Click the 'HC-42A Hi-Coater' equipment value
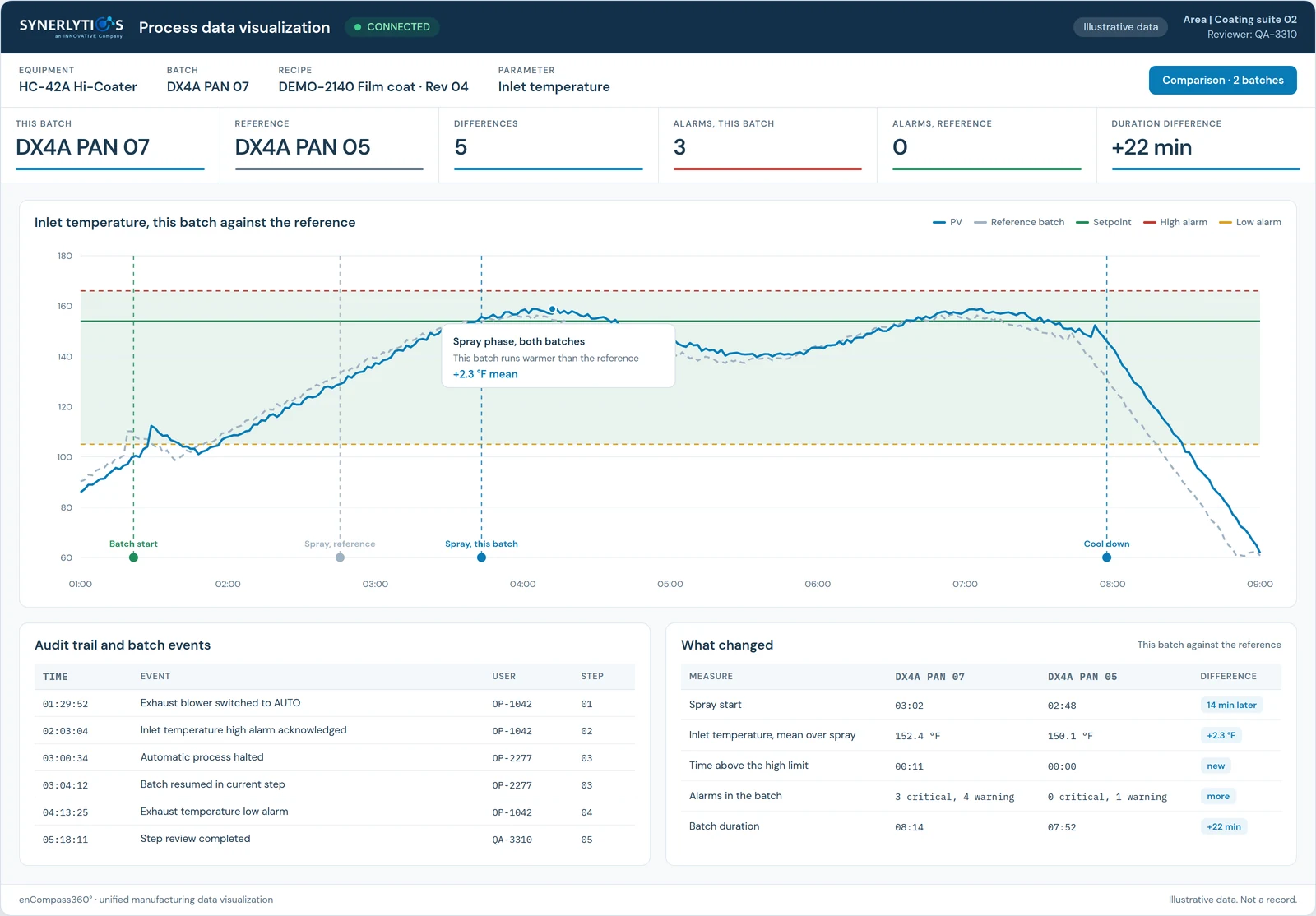1316x916 pixels. click(78, 87)
